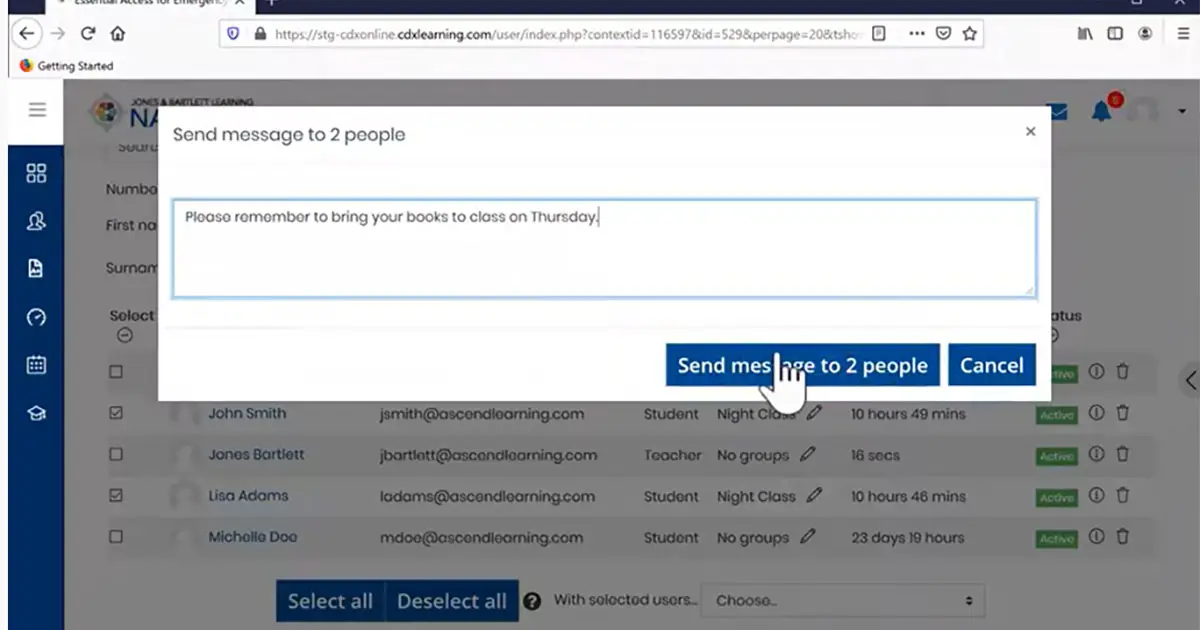Image resolution: width=1200 pixels, height=630 pixels.
Task: Toggle the Lisa Adams checkbox
Action: [x=116, y=495]
